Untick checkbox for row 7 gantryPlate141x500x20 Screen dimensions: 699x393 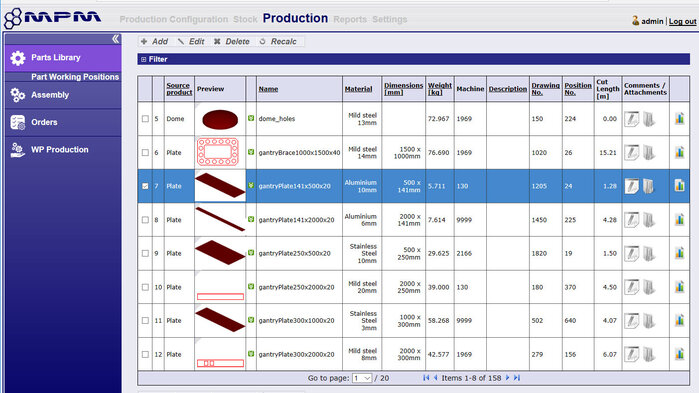click(145, 186)
